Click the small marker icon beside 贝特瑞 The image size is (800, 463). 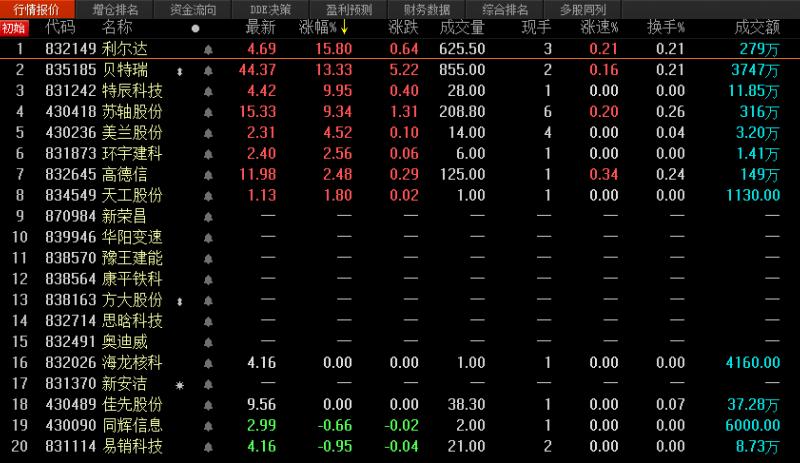coord(180,71)
